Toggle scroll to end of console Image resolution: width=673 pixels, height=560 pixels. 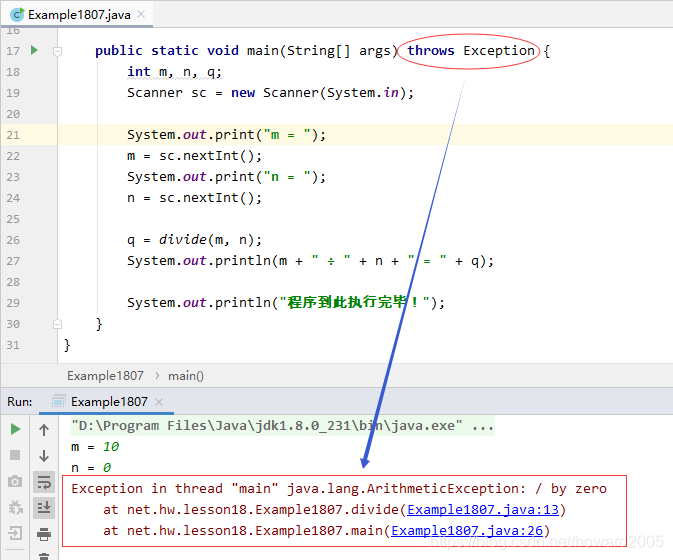[44, 508]
